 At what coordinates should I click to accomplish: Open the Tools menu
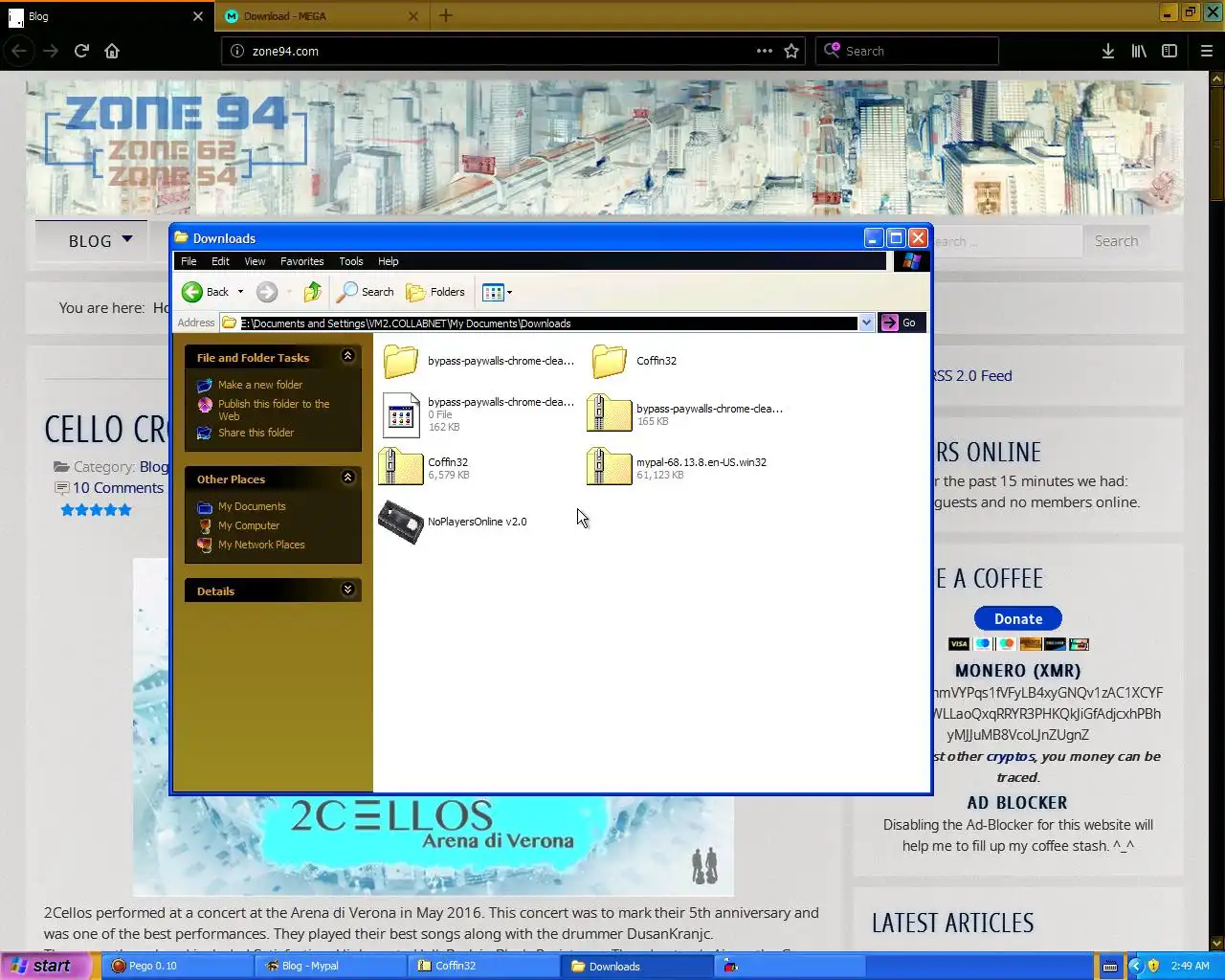tap(350, 261)
